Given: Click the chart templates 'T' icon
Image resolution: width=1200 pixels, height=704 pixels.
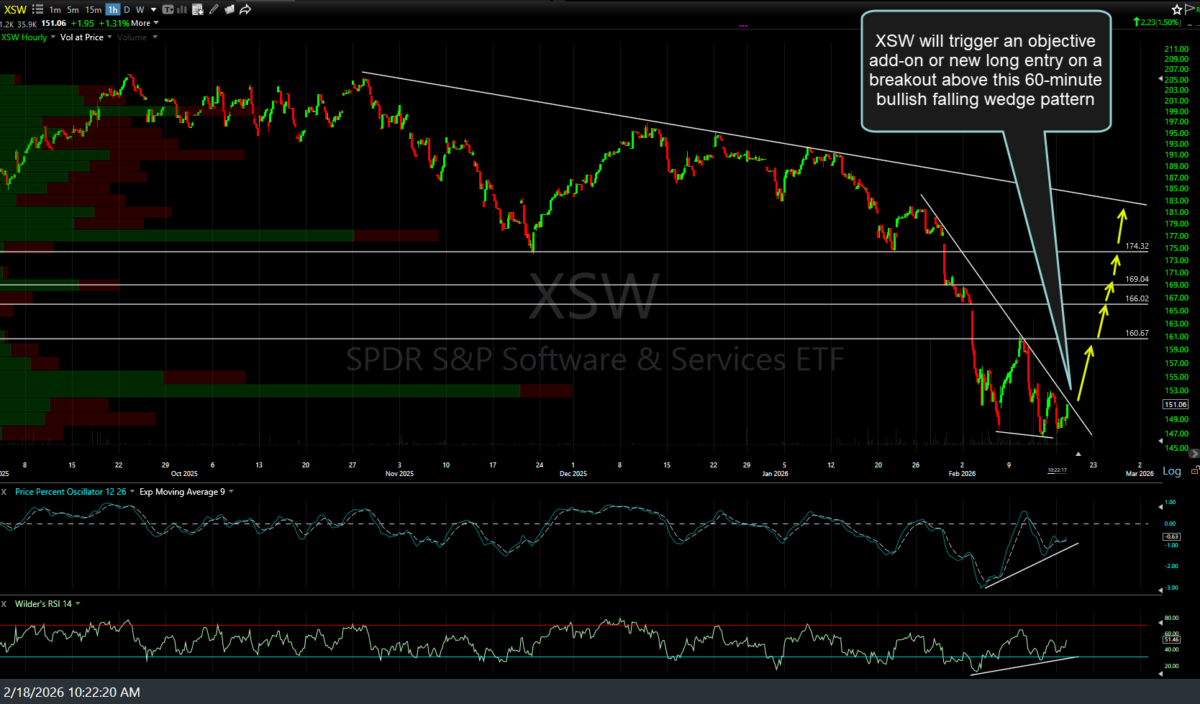Looking at the screenshot, I should 168,9.
